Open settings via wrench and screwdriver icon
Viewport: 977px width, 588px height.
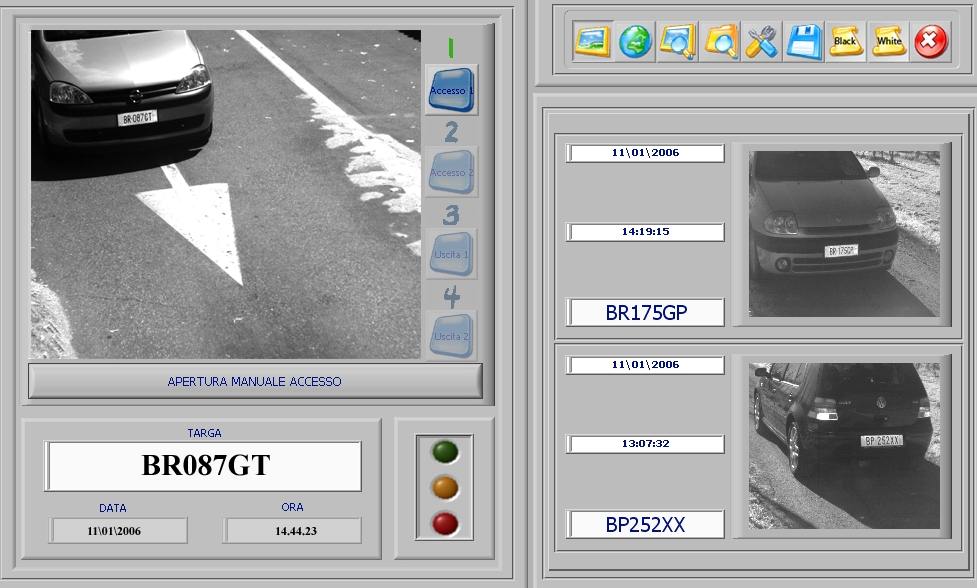(762, 42)
